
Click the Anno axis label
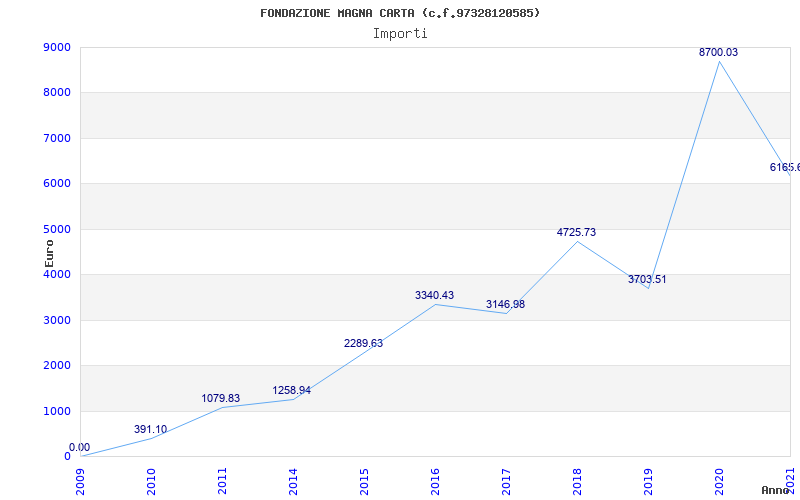pos(776,490)
